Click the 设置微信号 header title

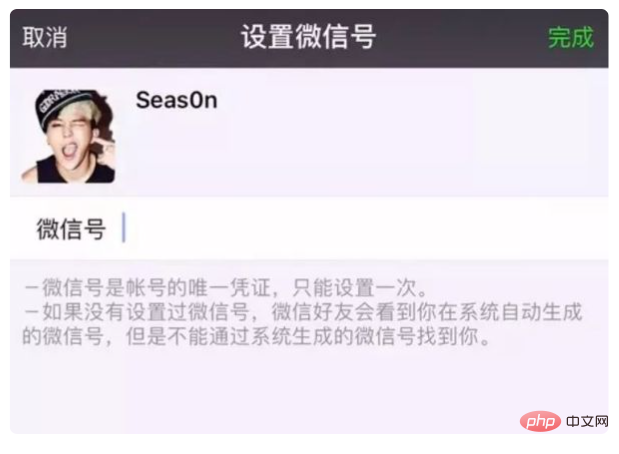pyautogui.click(x=308, y=37)
